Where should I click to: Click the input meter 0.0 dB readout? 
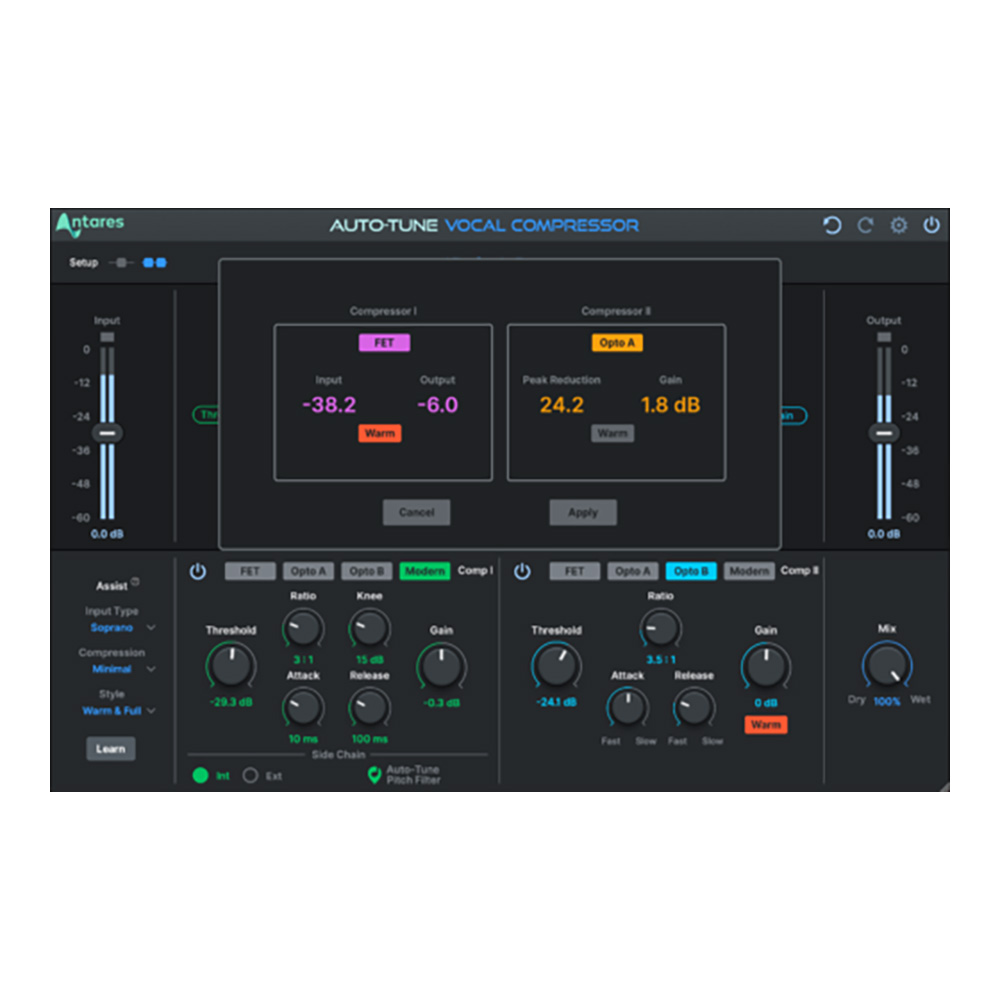[x=107, y=534]
